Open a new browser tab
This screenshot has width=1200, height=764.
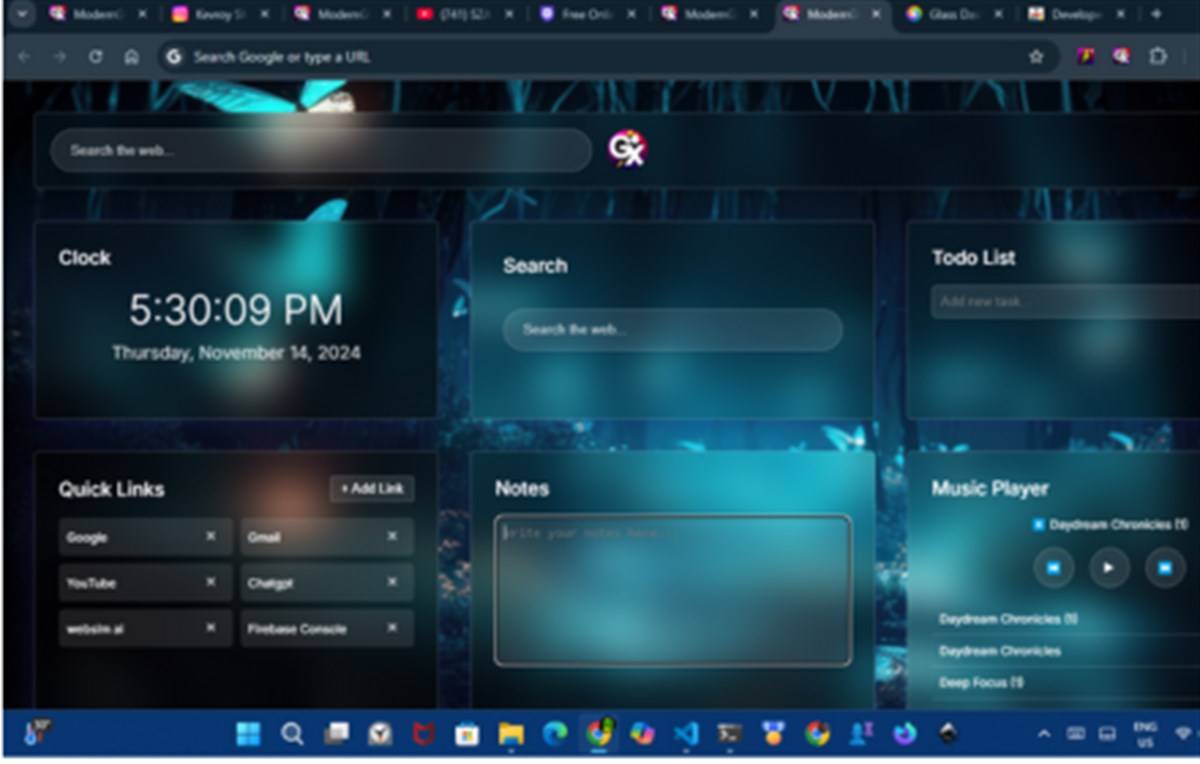click(1157, 14)
